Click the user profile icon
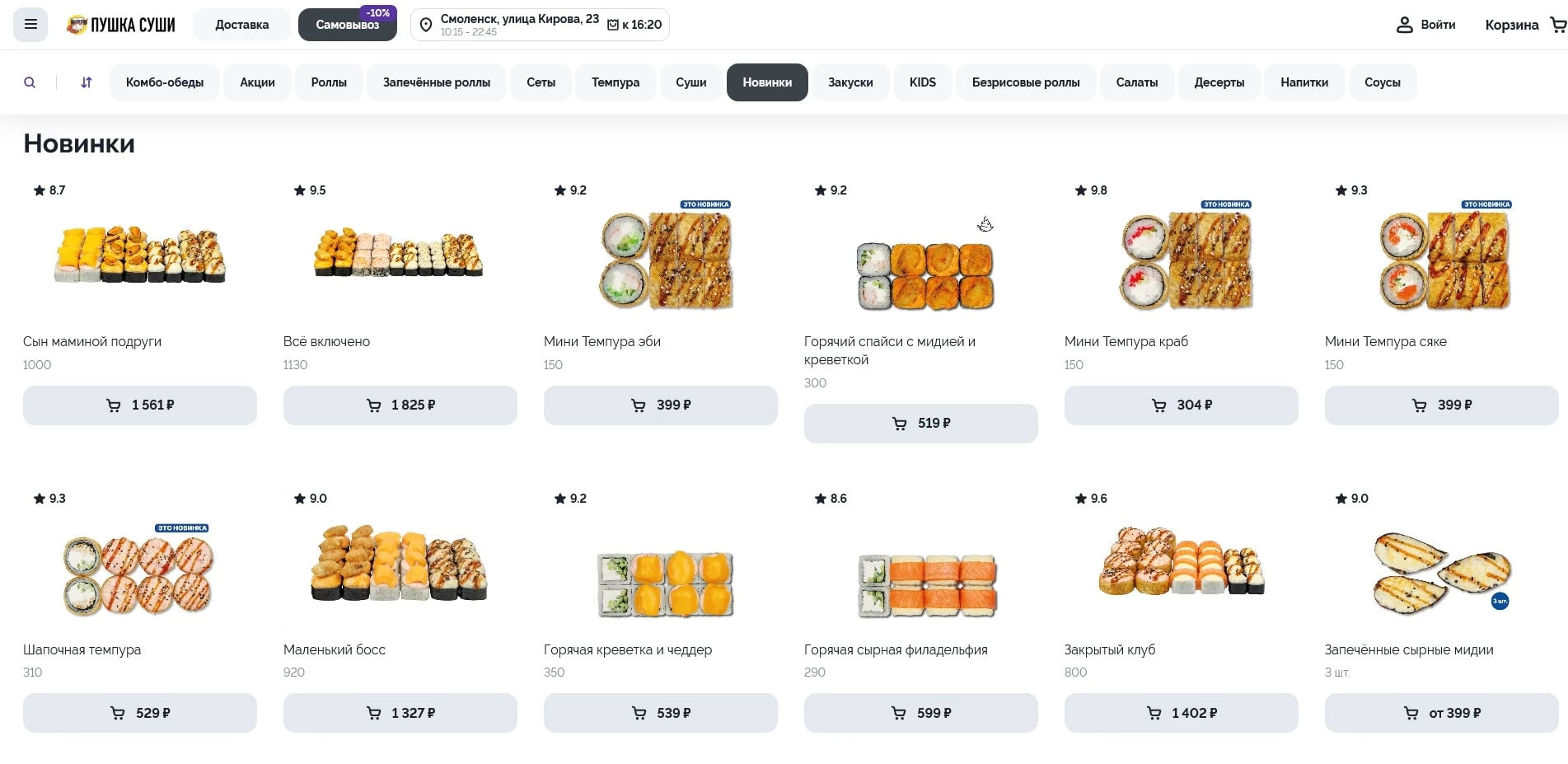Image resolution: width=1568 pixels, height=764 pixels. coord(1404,25)
